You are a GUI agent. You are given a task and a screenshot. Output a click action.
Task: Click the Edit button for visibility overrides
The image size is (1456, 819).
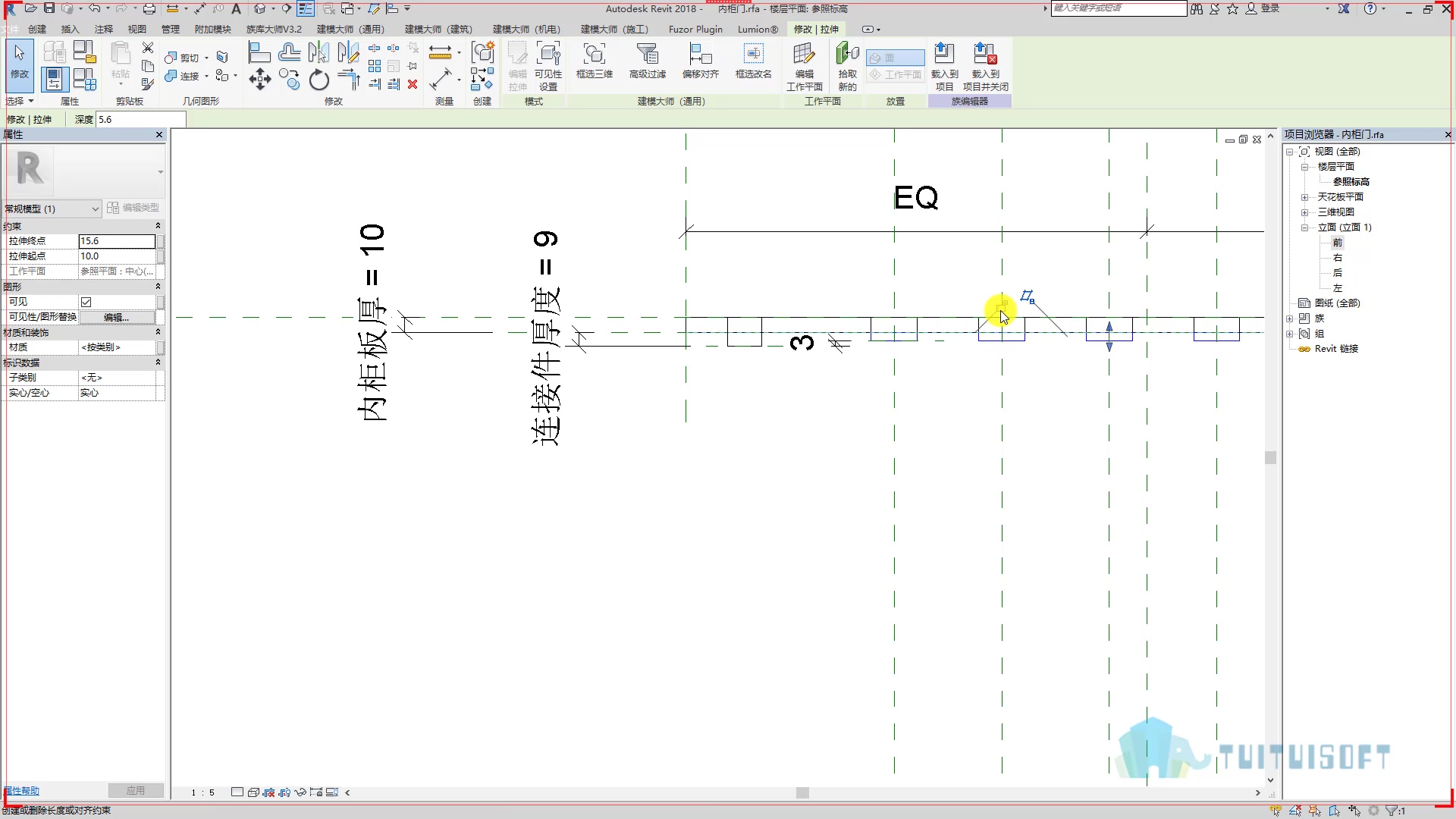[x=117, y=317]
